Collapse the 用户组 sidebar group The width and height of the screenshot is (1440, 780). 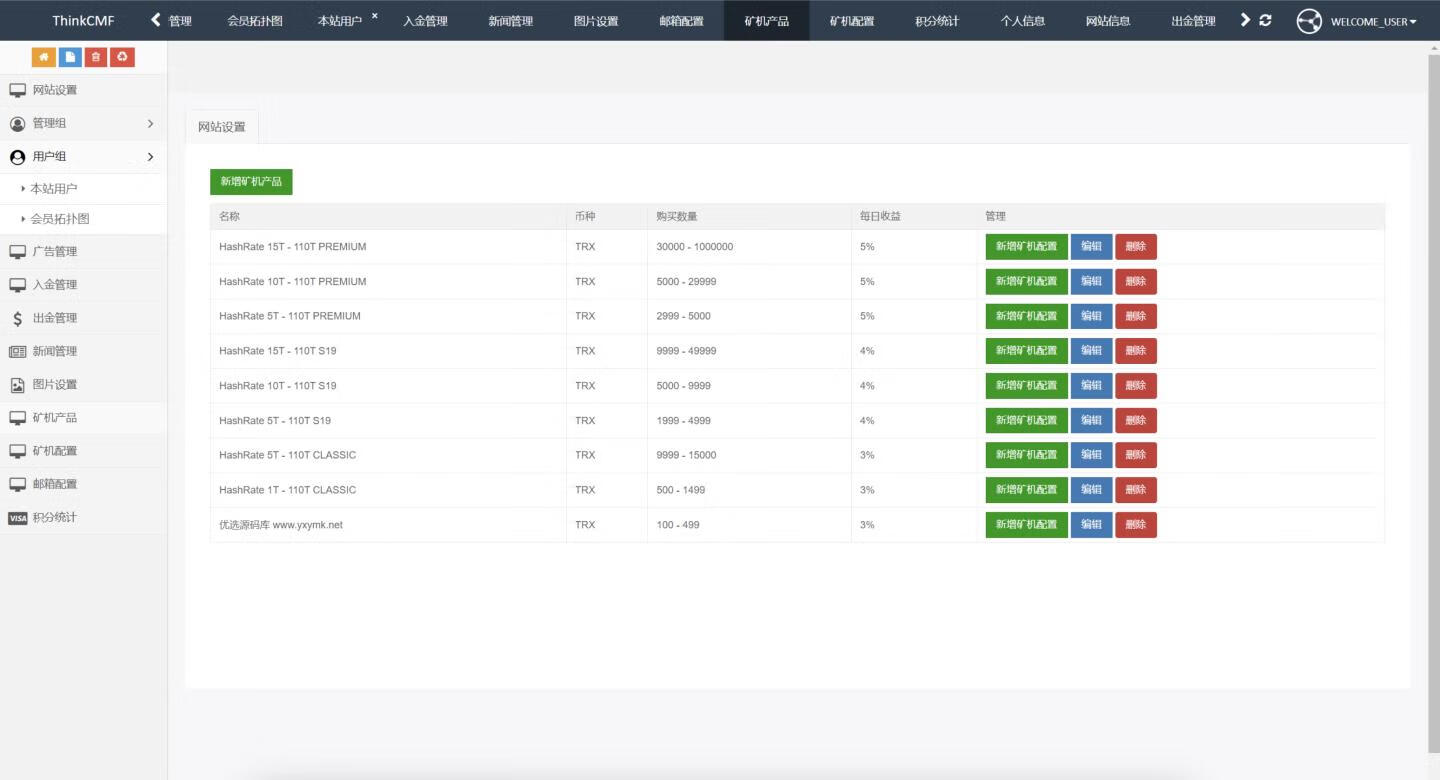[83, 157]
